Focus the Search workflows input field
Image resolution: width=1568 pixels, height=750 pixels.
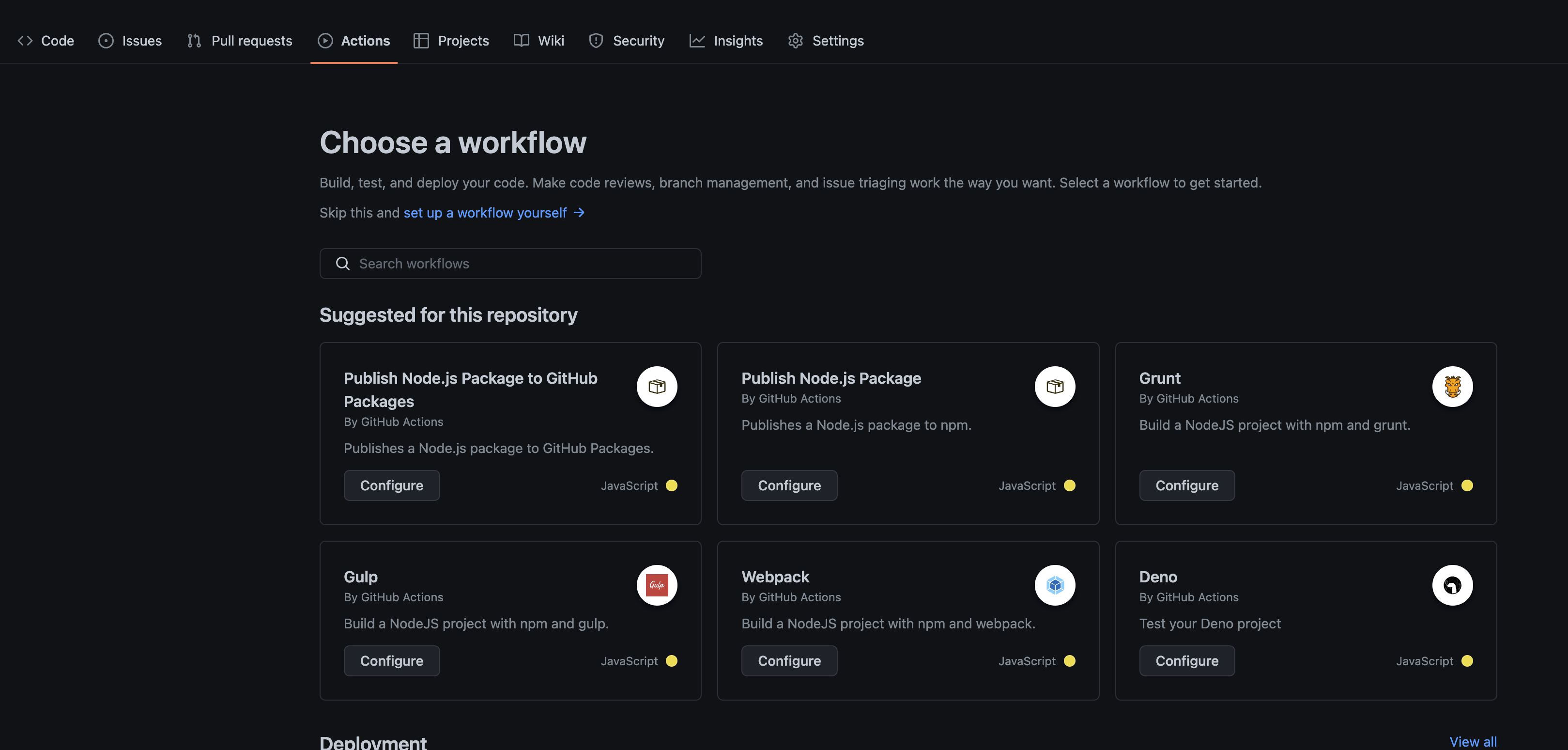coord(523,264)
